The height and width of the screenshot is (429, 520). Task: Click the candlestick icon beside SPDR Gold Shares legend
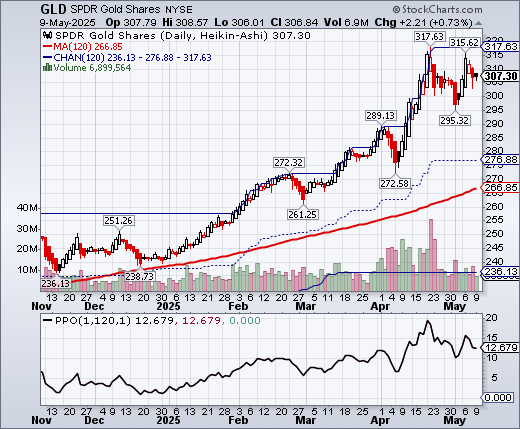click(48, 35)
